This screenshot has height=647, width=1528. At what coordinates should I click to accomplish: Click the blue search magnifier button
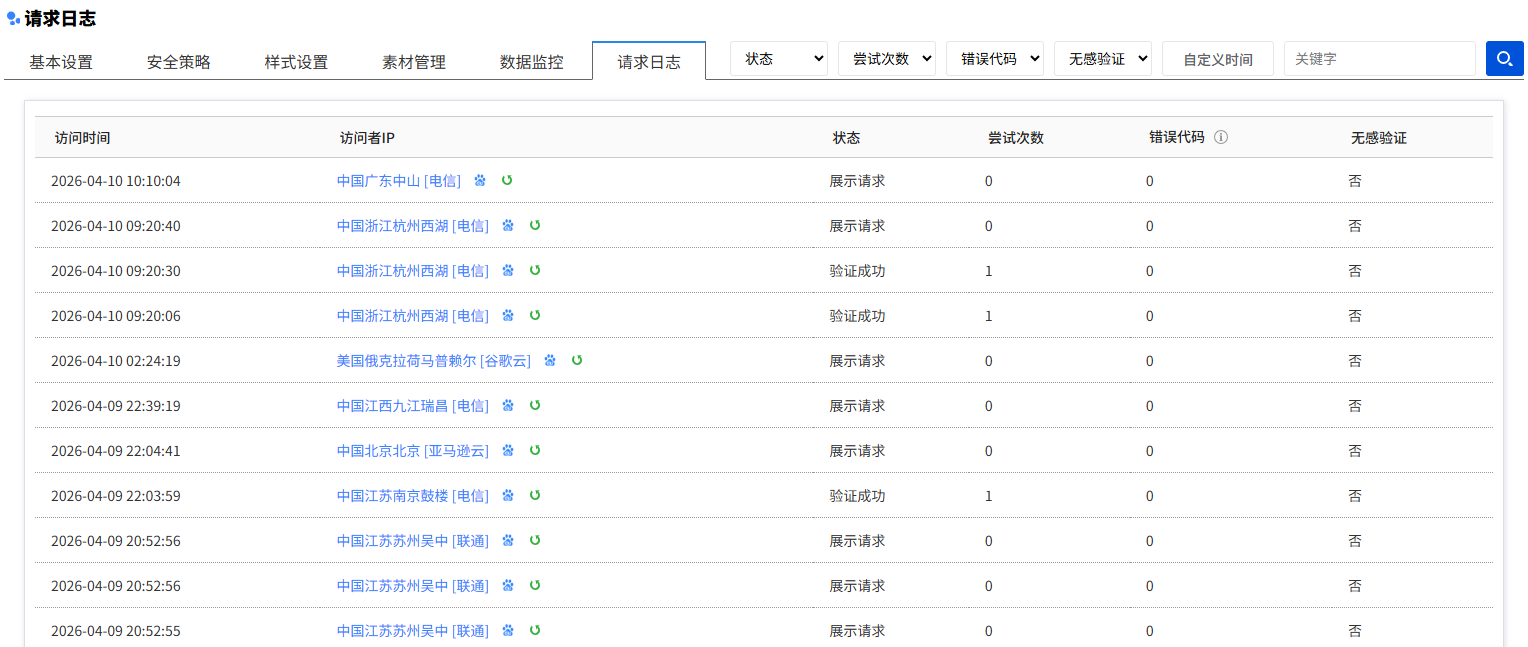click(1503, 59)
